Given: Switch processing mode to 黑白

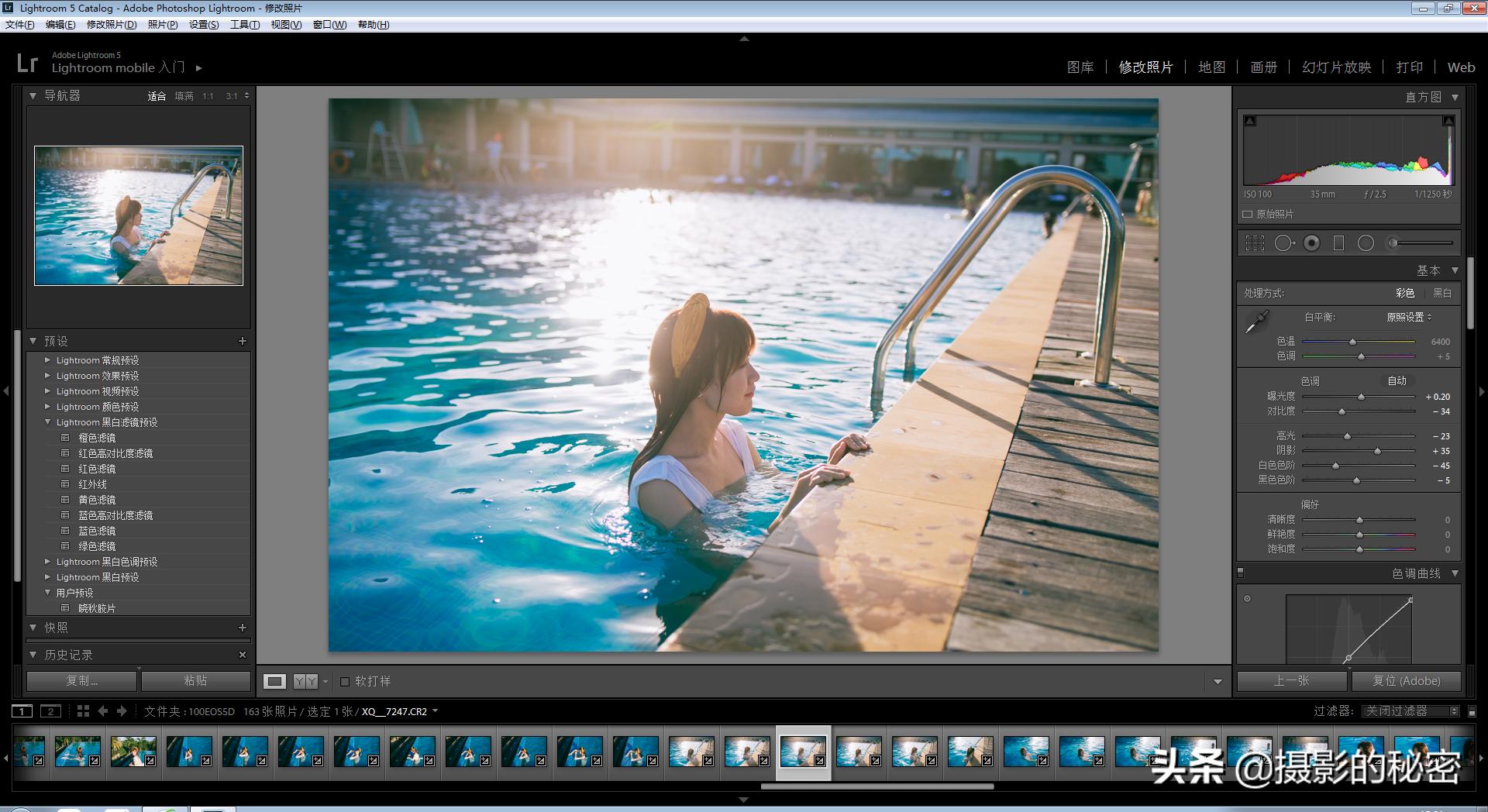Looking at the screenshot, I should 1441,293.
